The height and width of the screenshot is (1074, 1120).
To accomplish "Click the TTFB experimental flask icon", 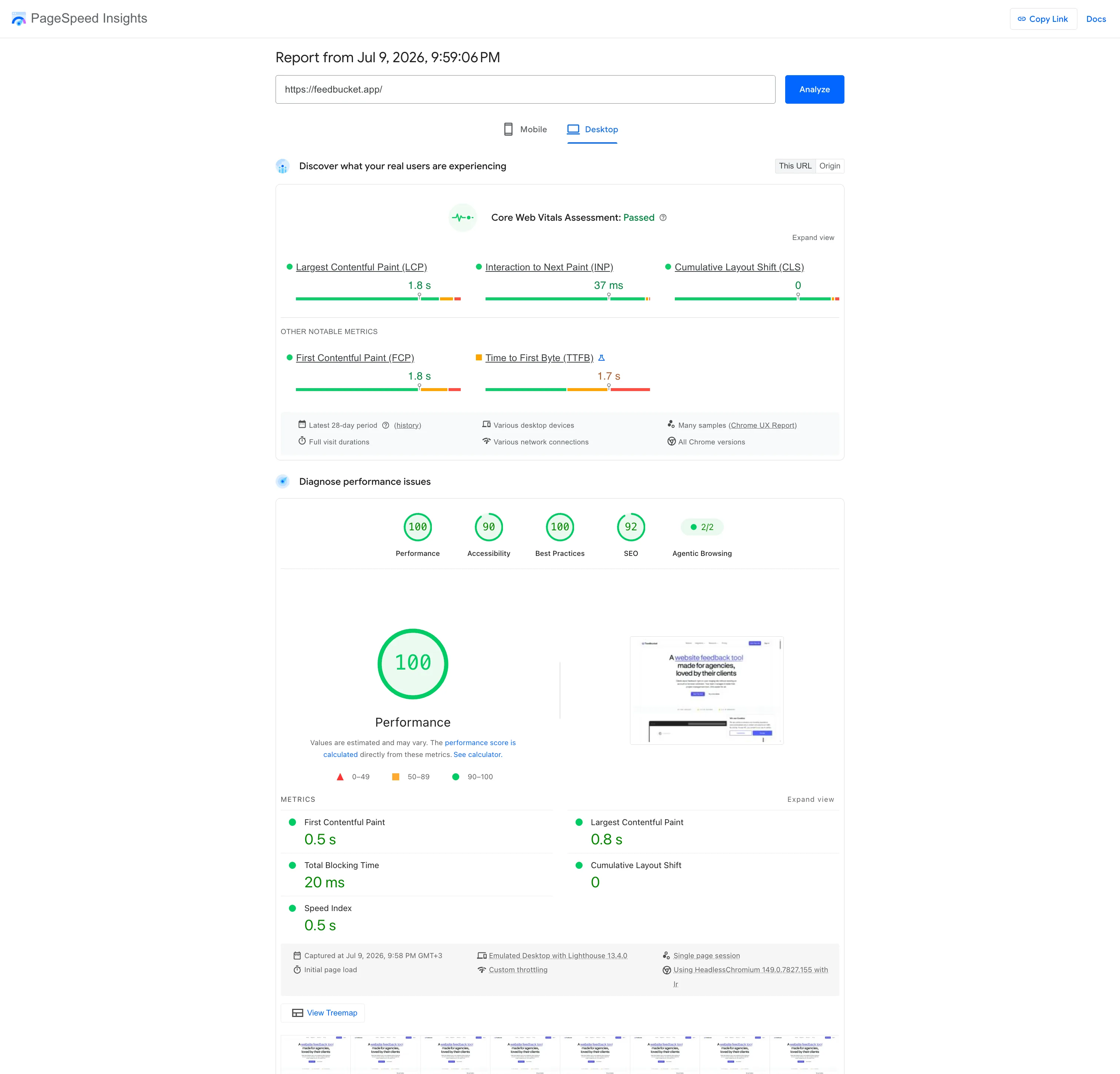I will pos(601,358).
